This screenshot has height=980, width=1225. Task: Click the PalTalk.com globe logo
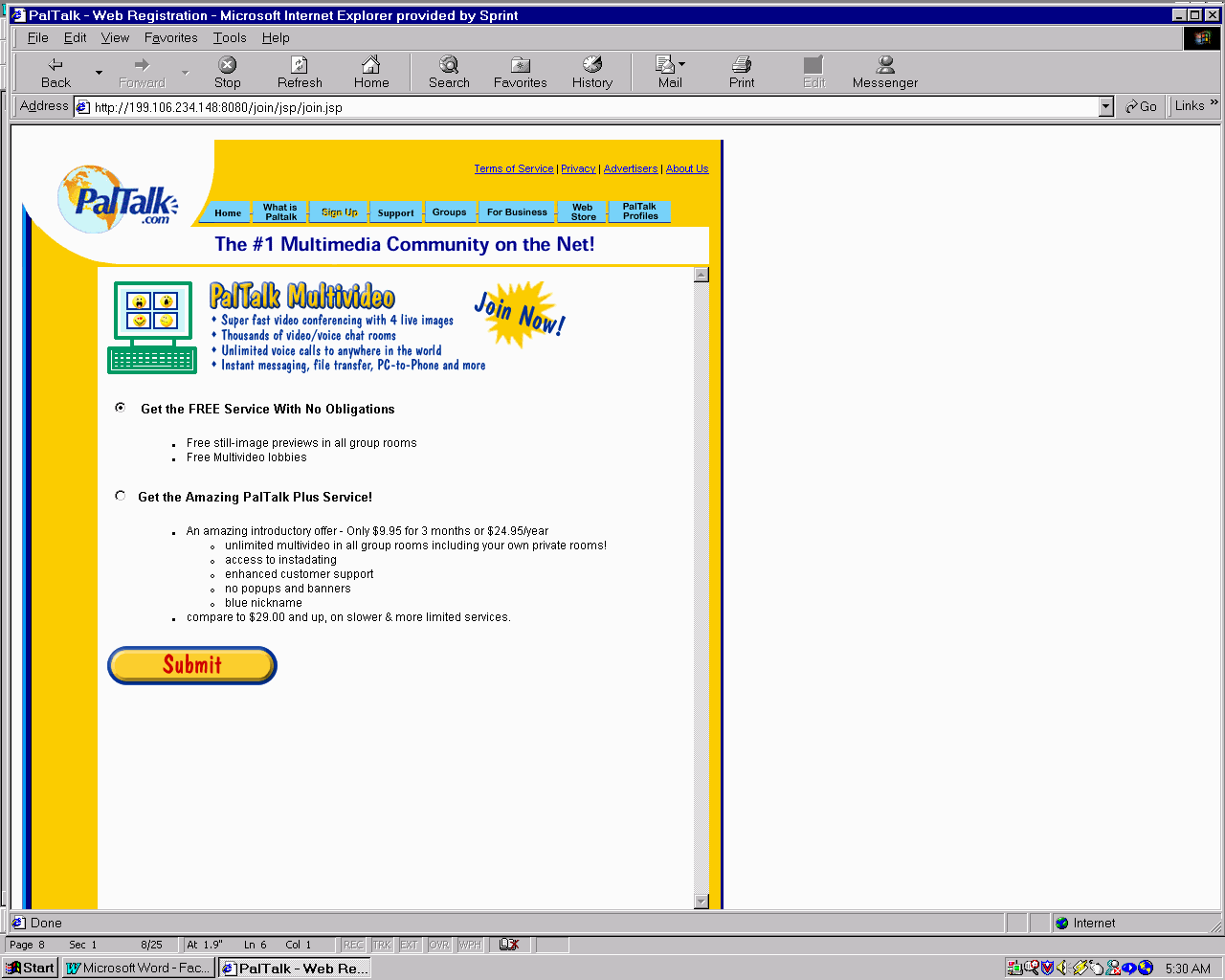[x=118, y=200]
